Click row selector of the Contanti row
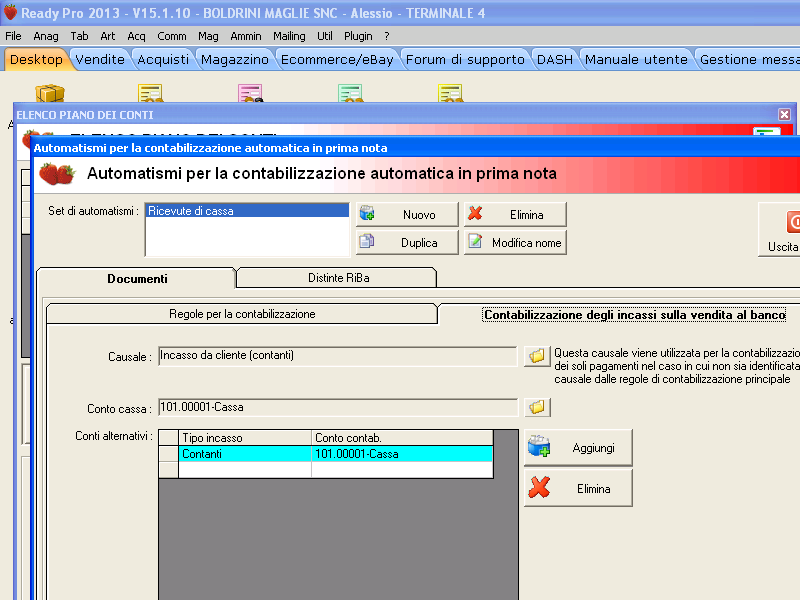This screenshot has height=600, width=800. [168, 454]
